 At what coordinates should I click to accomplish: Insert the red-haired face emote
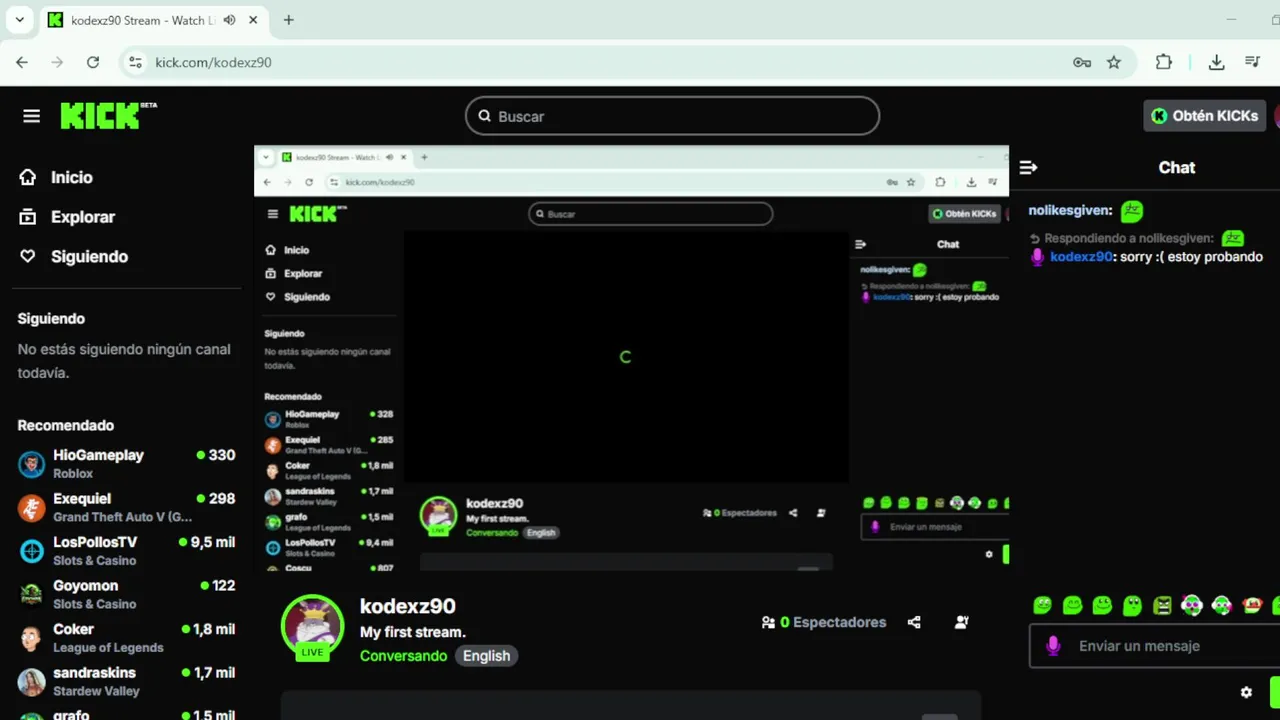(x=1252, y=605)
